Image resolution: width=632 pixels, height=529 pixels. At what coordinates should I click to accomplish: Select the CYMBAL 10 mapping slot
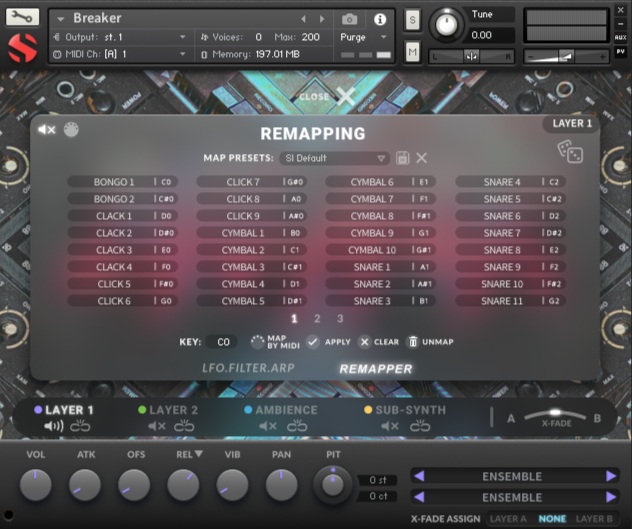coord(380,250)
